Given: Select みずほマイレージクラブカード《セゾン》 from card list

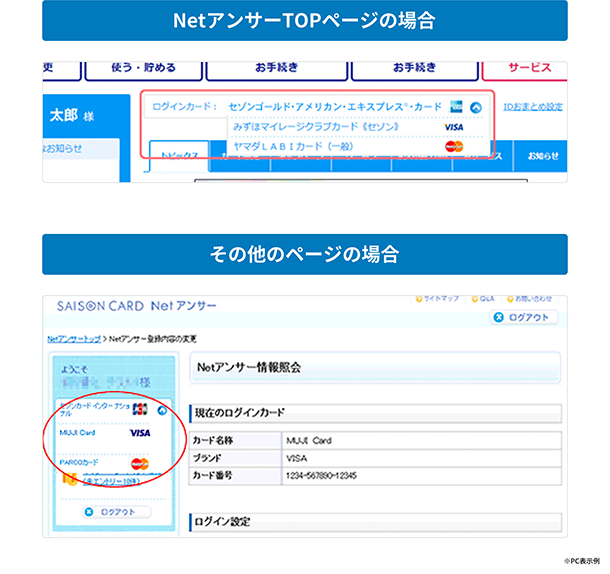Looking at the screenshot, I should [316, 127].
